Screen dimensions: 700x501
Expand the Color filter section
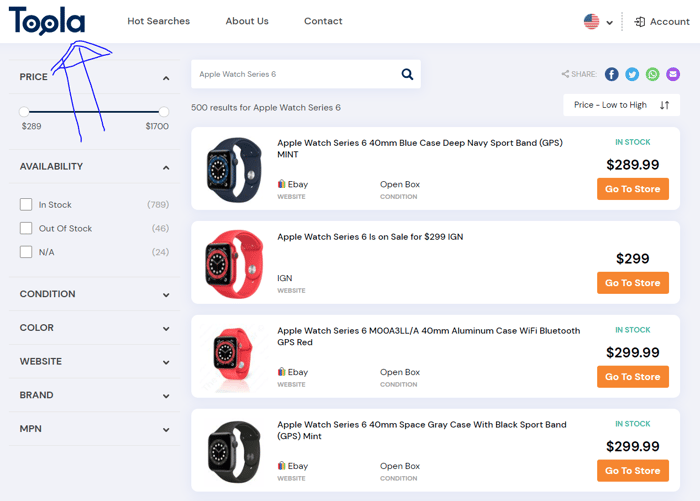click(94, 328)
